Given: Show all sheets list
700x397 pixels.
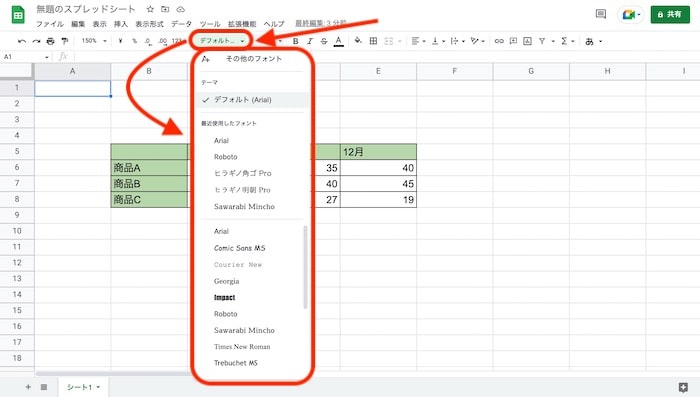Looking at the screenshot, I should click(x=44, y=387).
